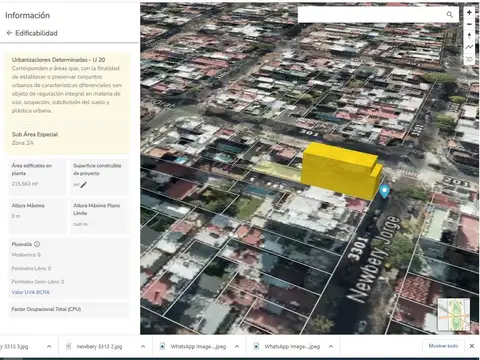
Task: Close the downloads bar
Action: coord(472,346)
